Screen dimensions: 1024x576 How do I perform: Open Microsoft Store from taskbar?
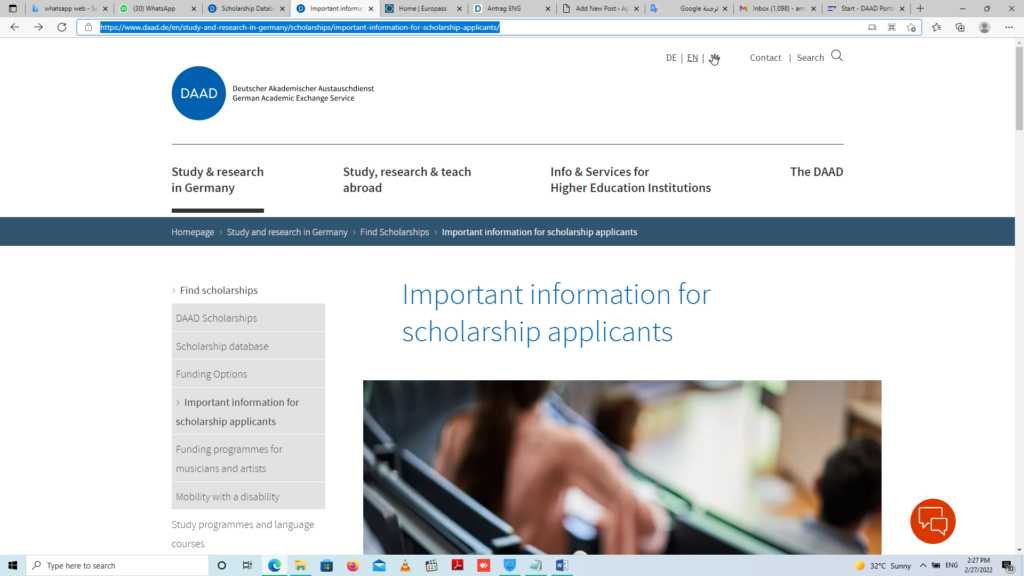pos(327,566)
